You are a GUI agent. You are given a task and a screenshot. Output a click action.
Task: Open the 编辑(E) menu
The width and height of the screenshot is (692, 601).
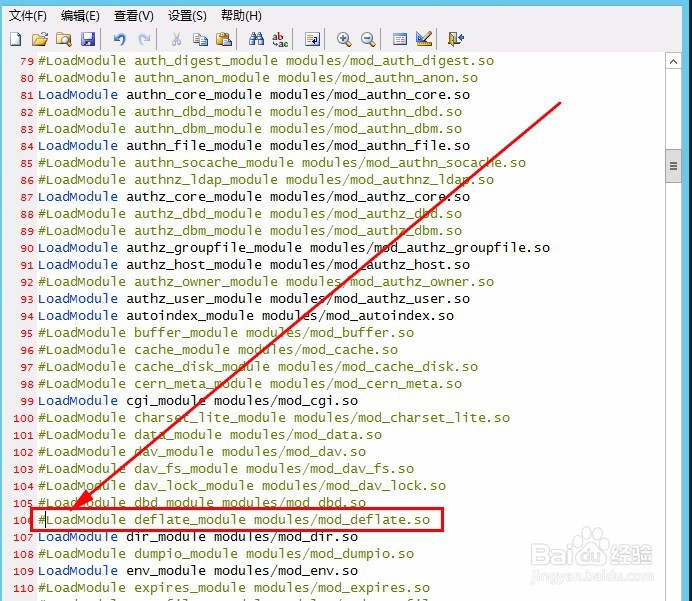[x=80, y=16]
